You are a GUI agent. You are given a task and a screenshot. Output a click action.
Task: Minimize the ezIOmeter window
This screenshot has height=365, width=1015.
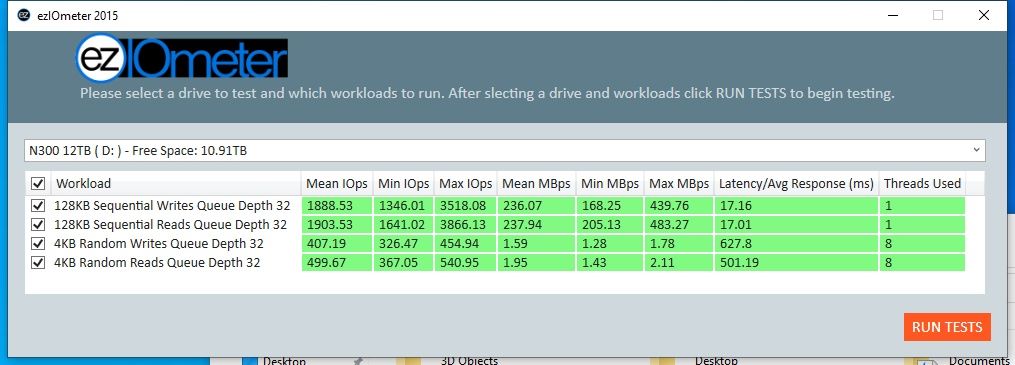[x=892, y=16]
